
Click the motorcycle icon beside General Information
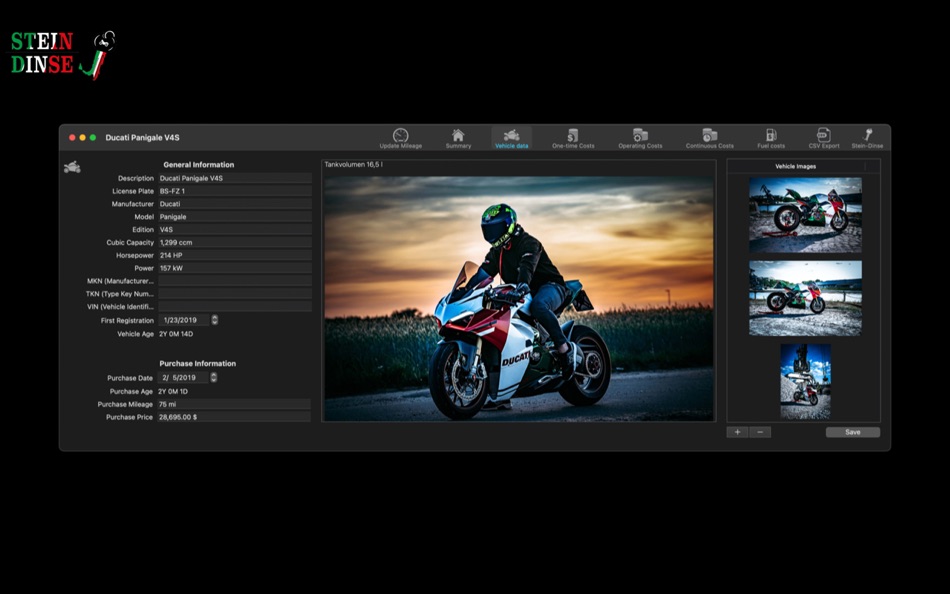point(72,167)
